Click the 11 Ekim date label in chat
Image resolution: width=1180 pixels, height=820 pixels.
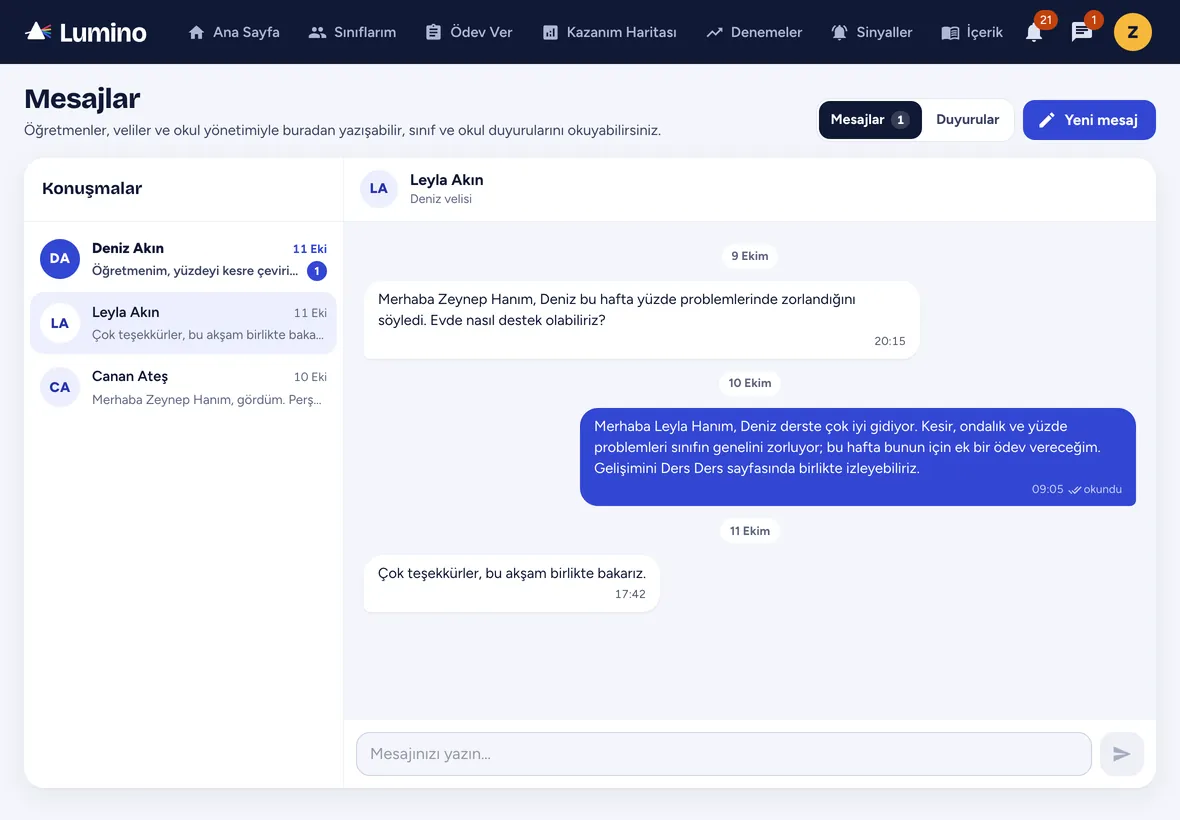tap(750, 531)
